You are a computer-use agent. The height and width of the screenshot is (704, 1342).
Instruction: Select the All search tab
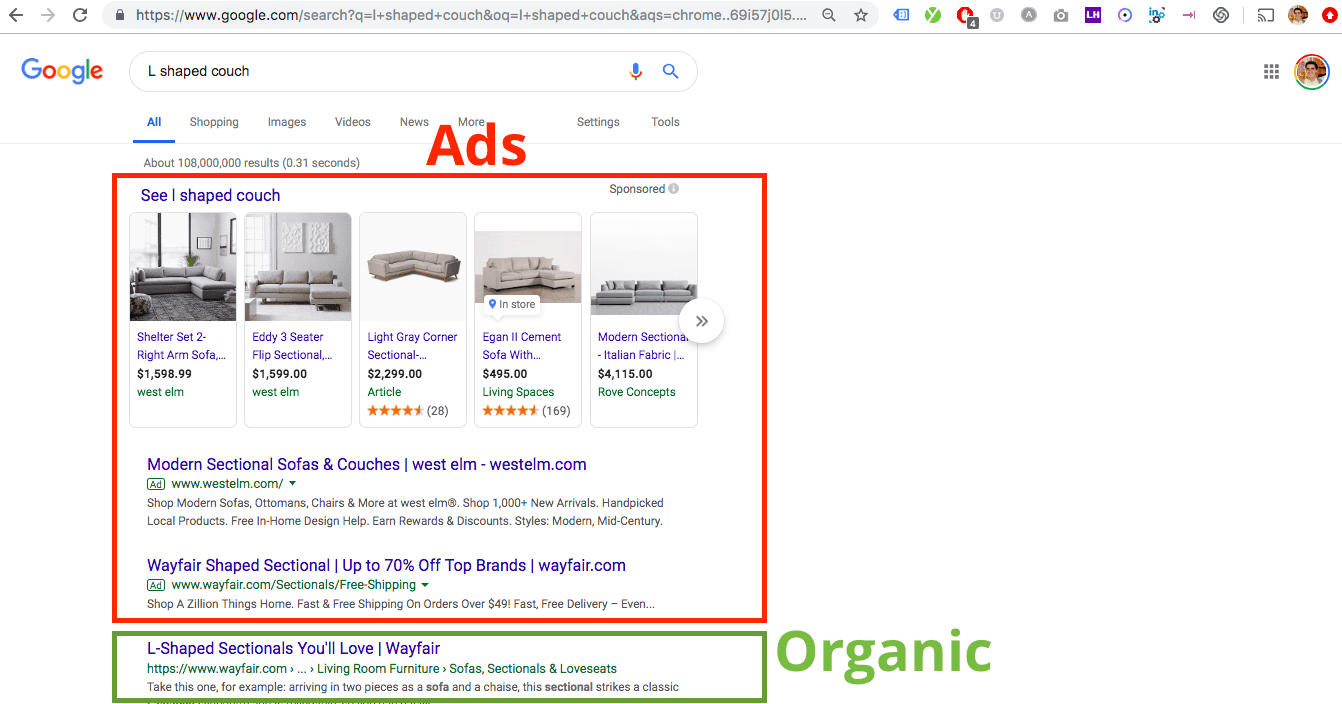click(x=154, y=122)
